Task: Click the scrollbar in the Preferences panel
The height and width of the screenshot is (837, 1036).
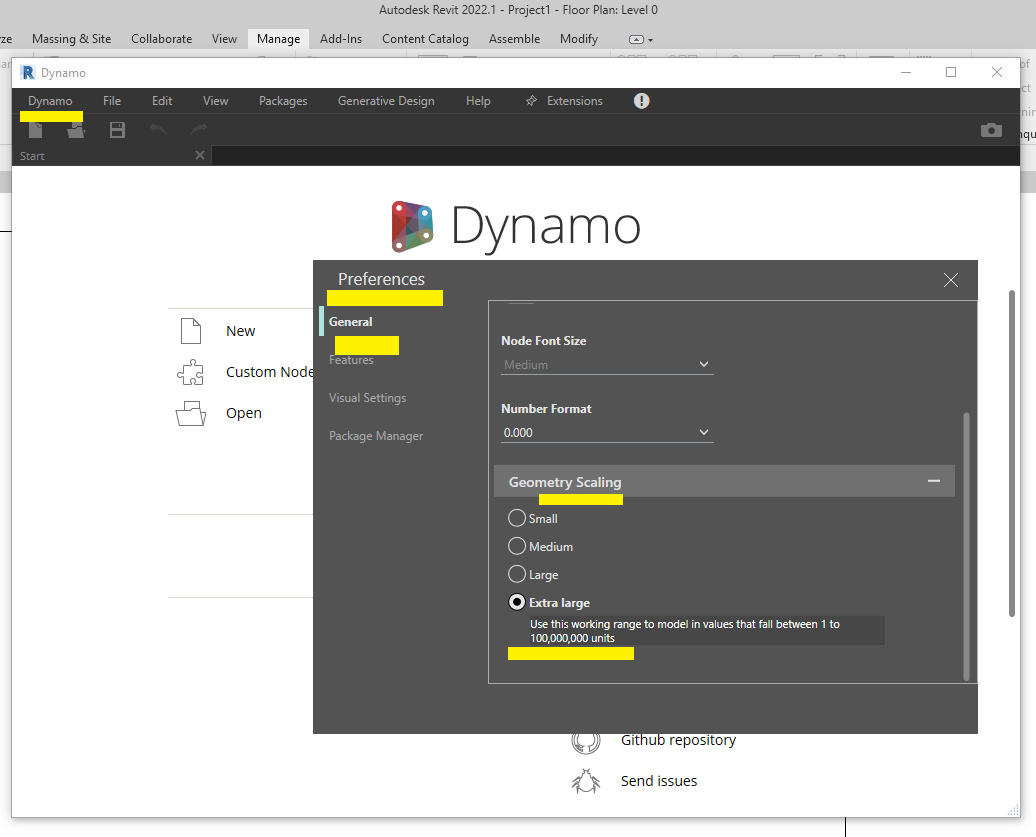Action: [x=966, y=540]
